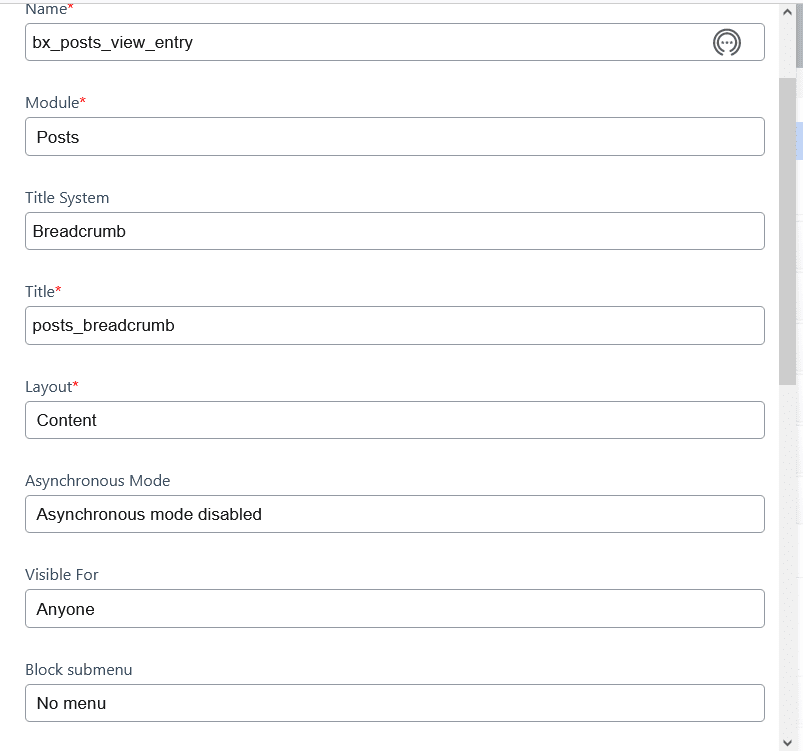Expand the Layout dropdown showing Content
Viewport: 803px width, 751px height.
click(394, 420)
